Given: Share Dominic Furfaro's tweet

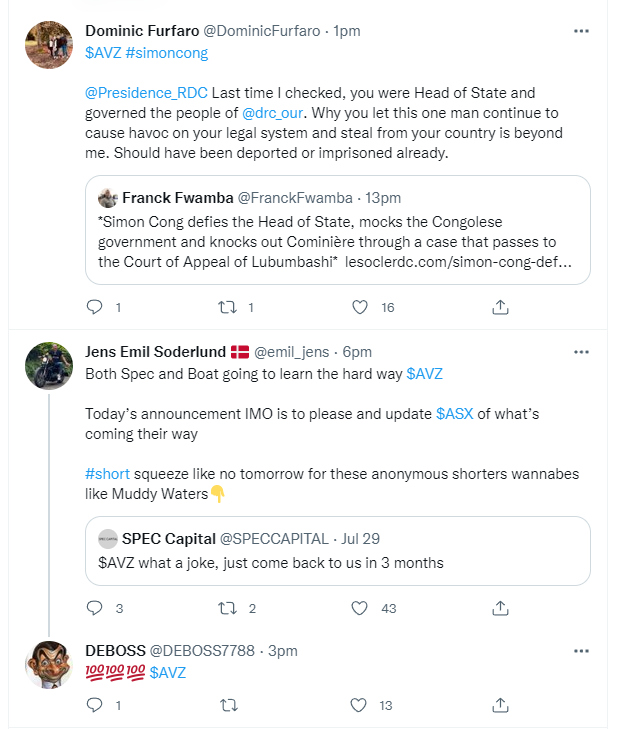Looking at the screenshot, I should 500,307.
